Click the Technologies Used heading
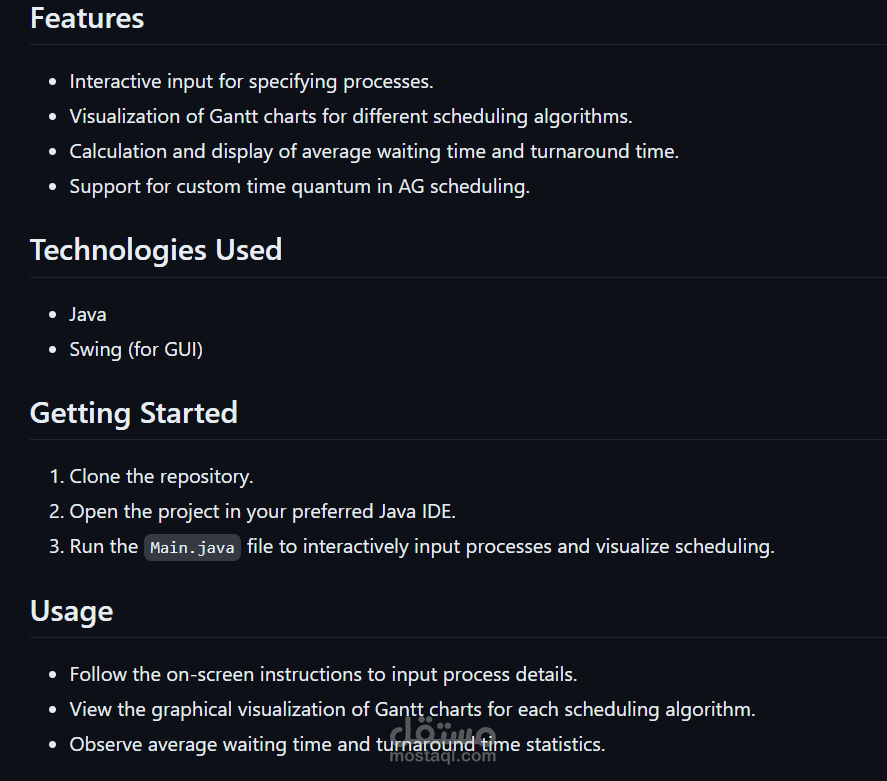Viewport: 887px width, 781px height. coord(156,249)
